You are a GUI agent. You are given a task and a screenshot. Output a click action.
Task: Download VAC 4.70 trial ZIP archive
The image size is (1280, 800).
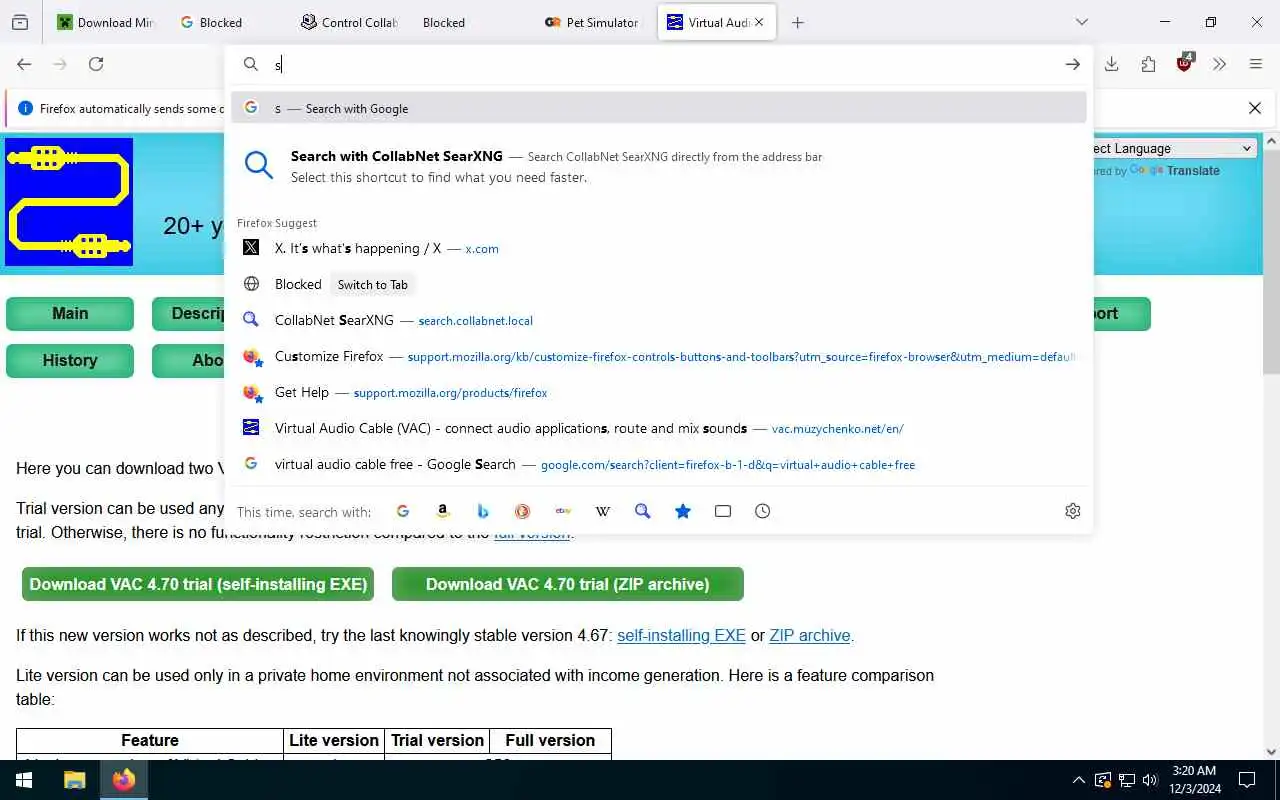[568, 584]
